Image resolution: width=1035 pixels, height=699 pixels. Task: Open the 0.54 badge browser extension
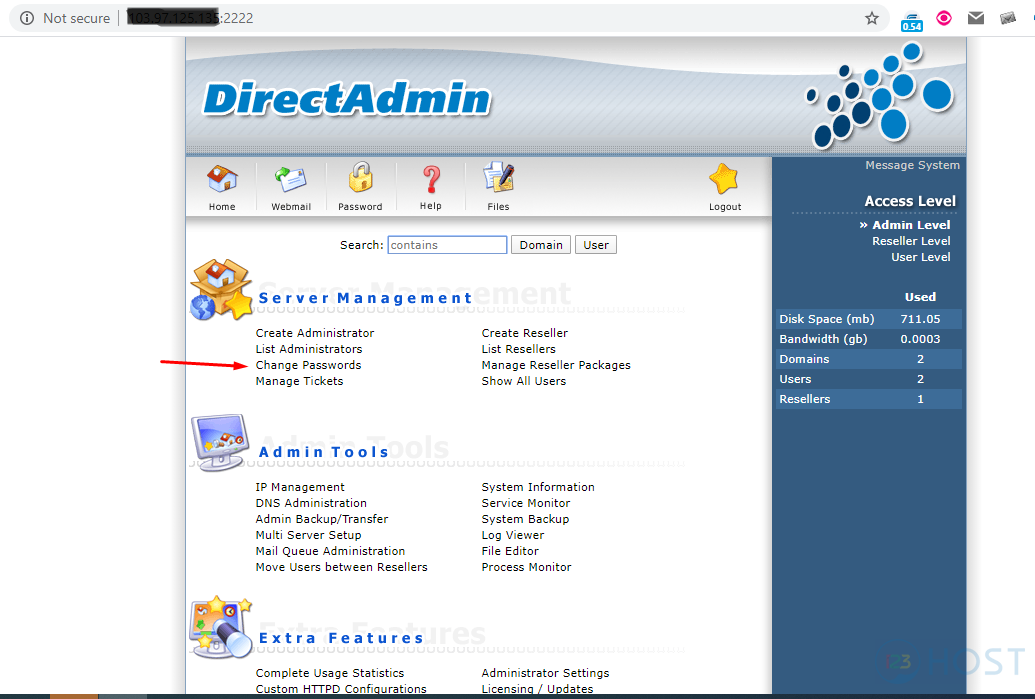tap(912, 22)
